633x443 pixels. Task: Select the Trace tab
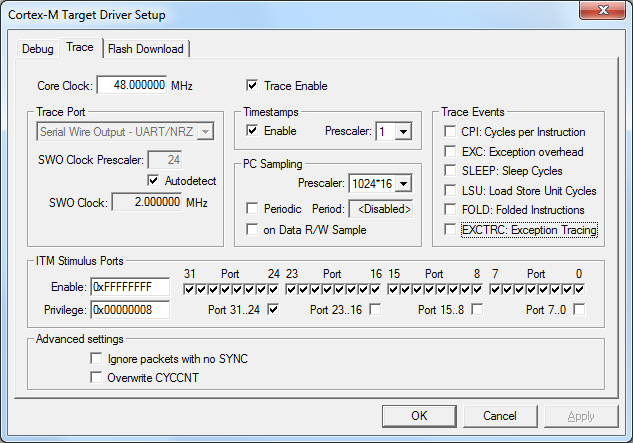click(80, 47)
